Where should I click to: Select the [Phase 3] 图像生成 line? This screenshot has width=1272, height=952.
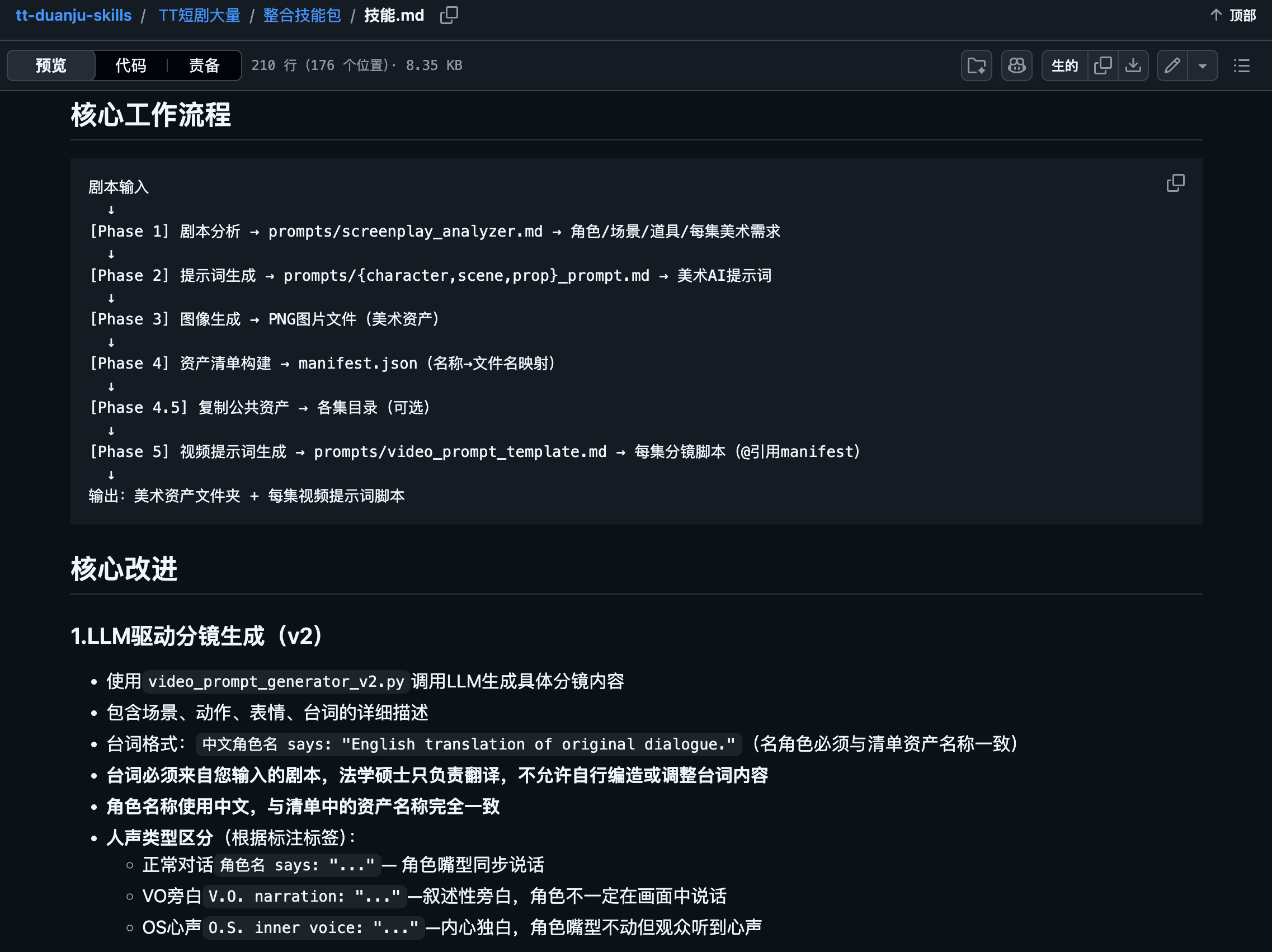[265, 319]
